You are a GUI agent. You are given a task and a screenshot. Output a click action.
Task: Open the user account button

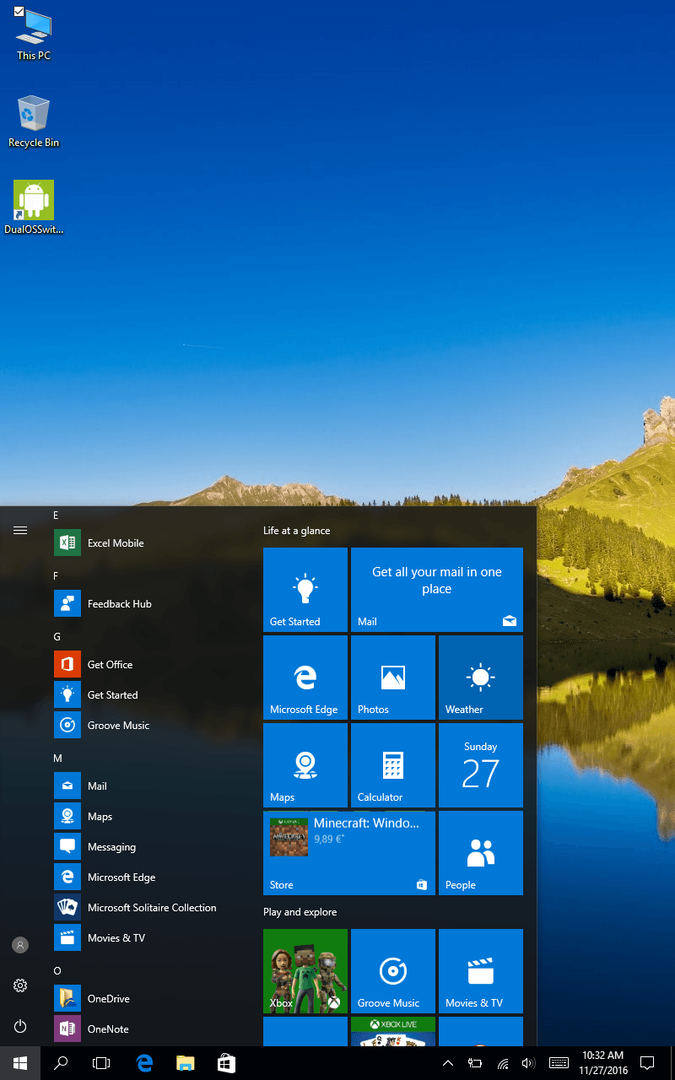pos(20,945)
